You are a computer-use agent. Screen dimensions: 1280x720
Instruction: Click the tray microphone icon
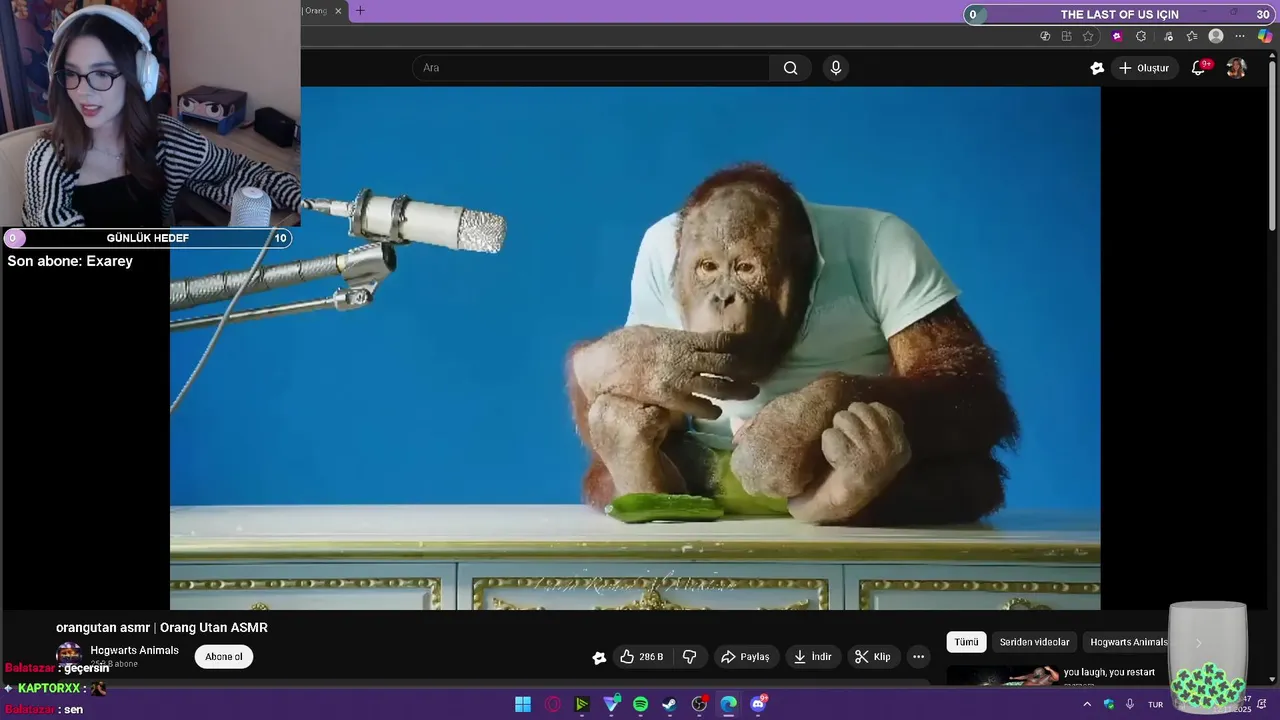[1130, 704]
